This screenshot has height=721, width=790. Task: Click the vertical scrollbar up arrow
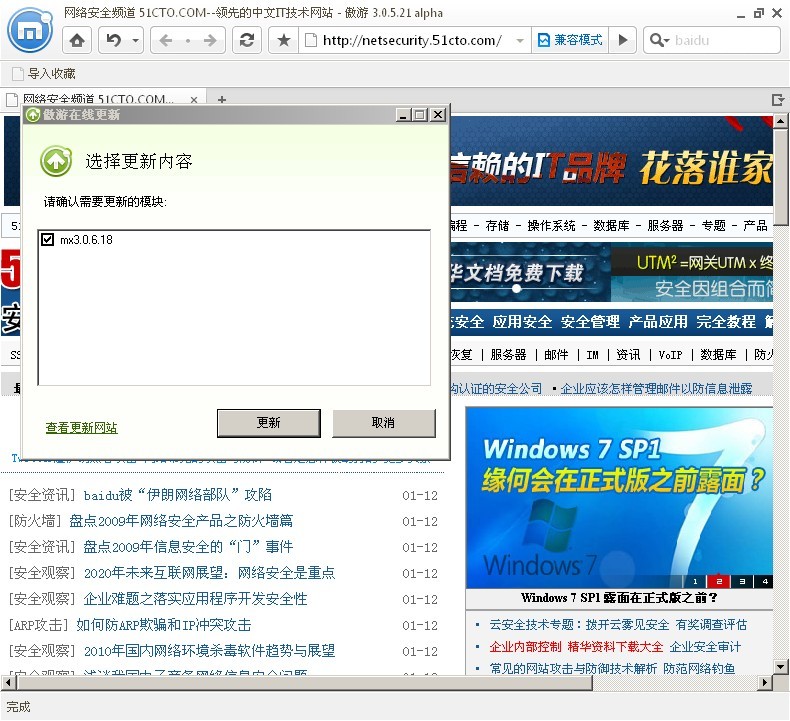point(781,121)
